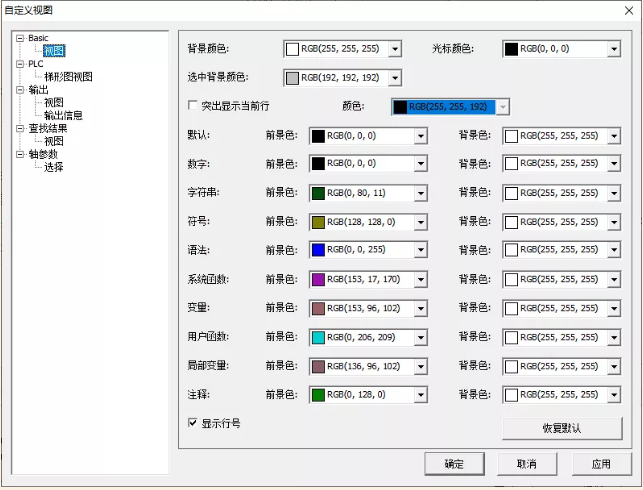Click the purple 系统函数 foreground swatch

pos(318,280)
